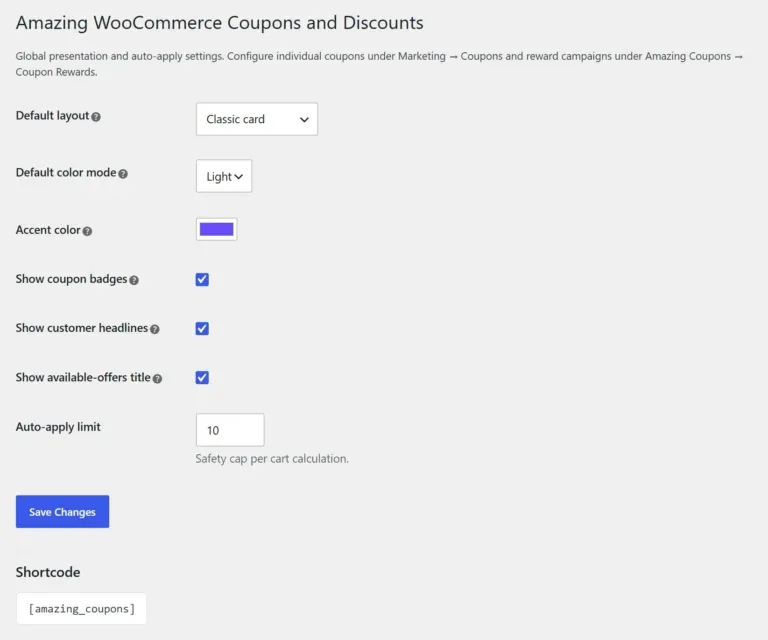The image size is (768, 640).
Task: Click help icon by Show customer headlines
Action: click(x=155, y=329)
